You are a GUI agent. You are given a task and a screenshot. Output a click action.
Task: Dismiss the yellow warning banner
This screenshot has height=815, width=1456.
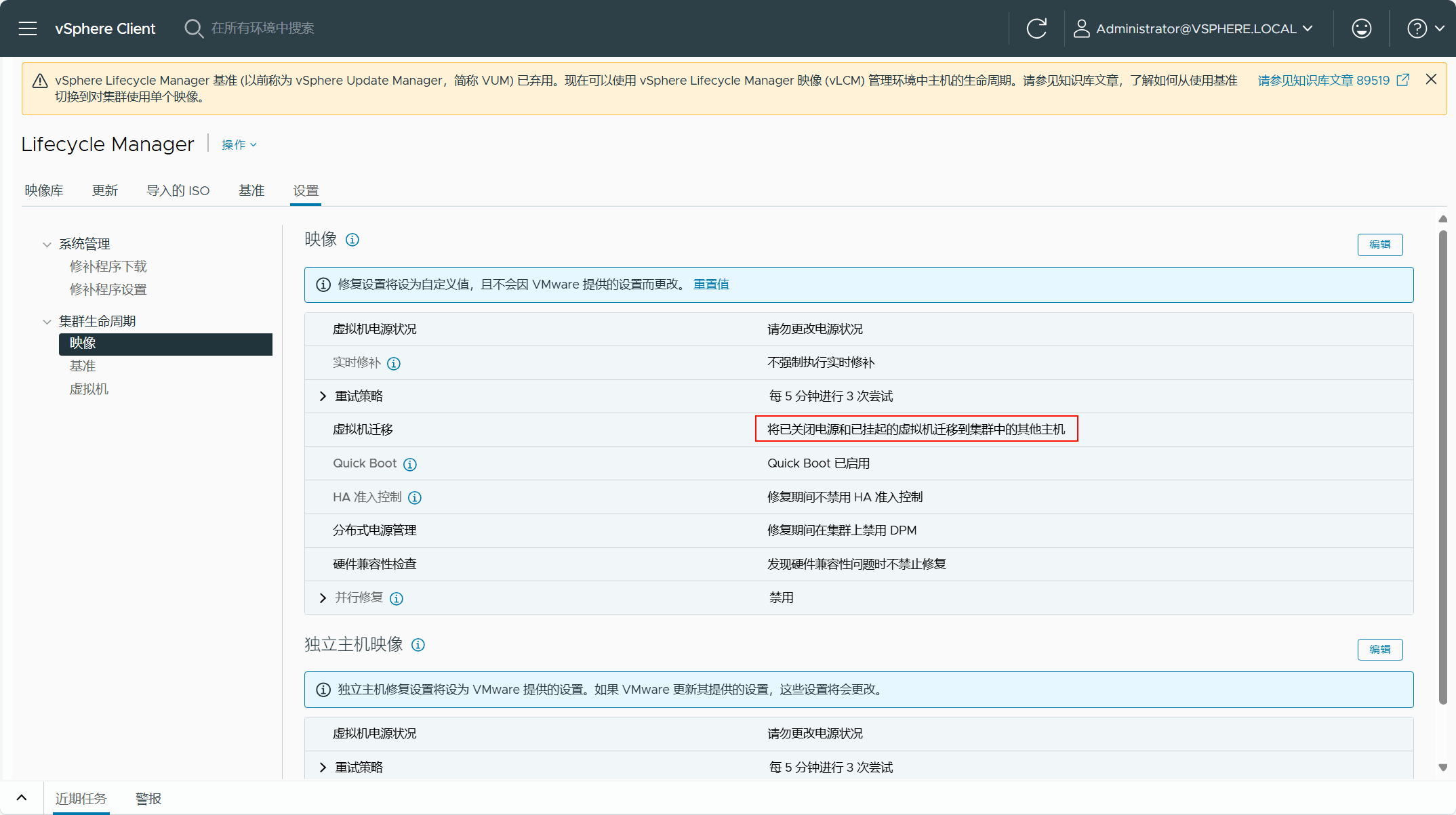click(1431, 79)
